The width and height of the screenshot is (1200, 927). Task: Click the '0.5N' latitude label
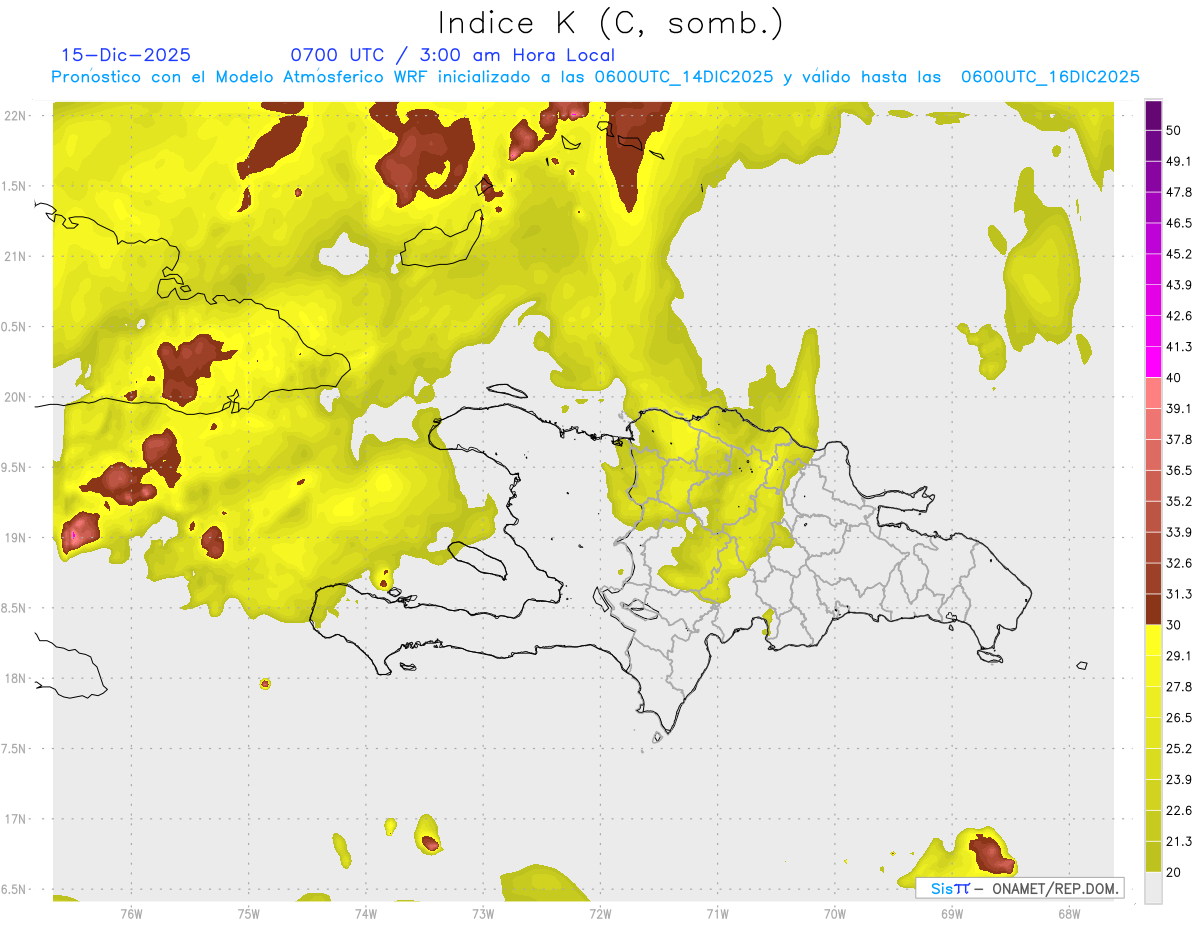(15, 327)
